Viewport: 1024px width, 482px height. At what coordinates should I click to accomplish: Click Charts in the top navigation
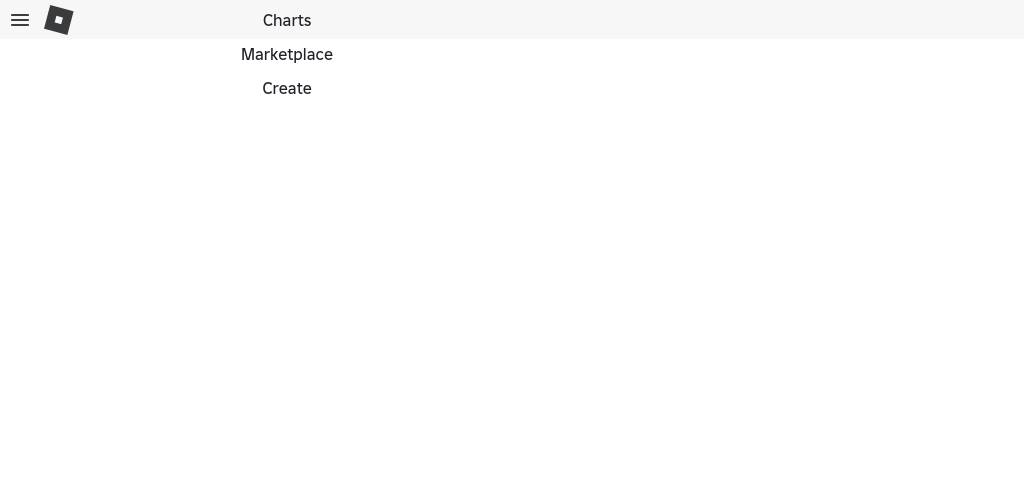287,20
